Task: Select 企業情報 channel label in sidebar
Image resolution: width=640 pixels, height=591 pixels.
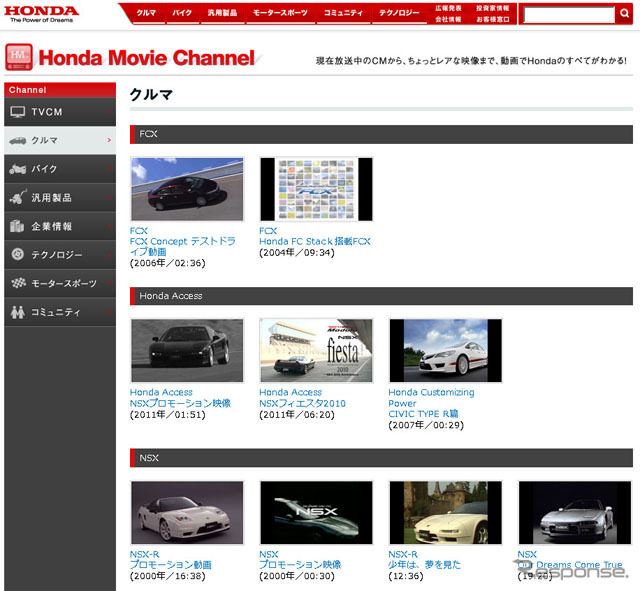Action: [x=51, y=226]
